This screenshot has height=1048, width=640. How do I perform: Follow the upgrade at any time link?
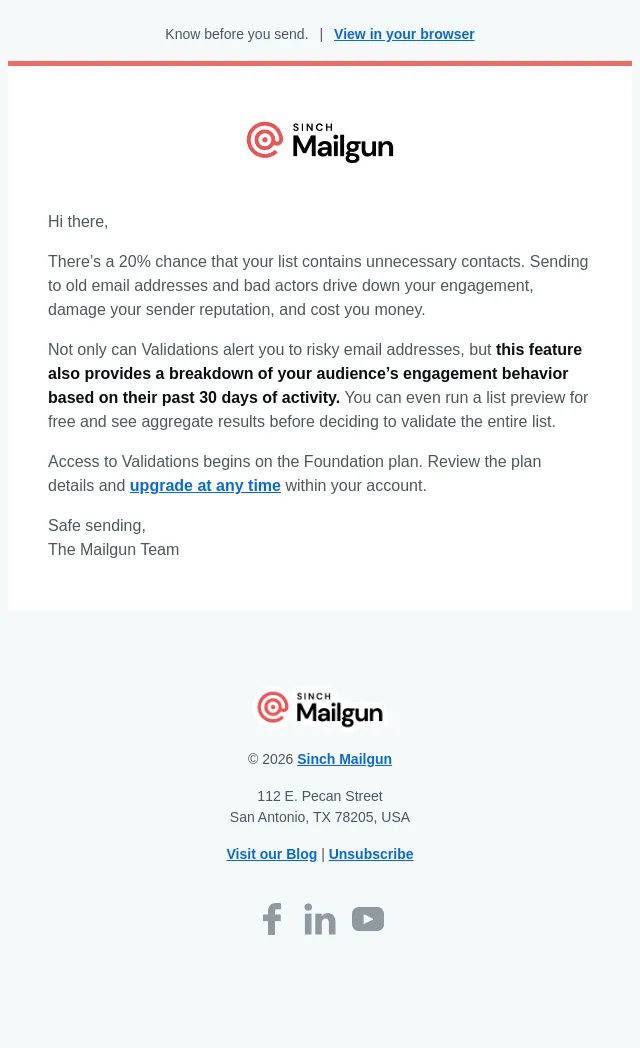coord(205,485)
